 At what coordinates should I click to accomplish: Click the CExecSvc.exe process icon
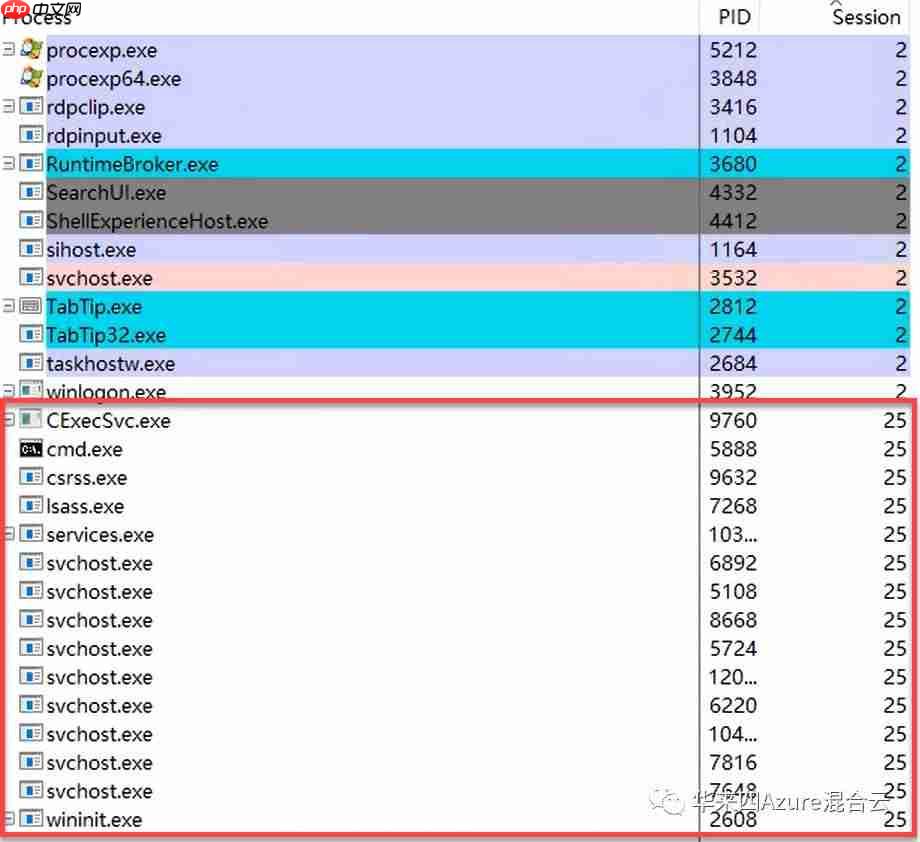click(x=30, y=421)
